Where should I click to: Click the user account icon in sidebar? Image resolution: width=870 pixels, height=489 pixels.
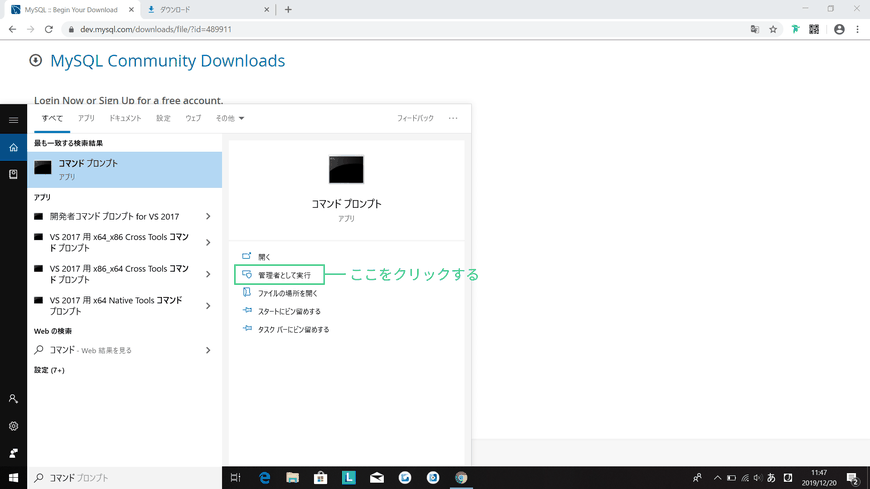pyautogui.click(x=13, y=399)
